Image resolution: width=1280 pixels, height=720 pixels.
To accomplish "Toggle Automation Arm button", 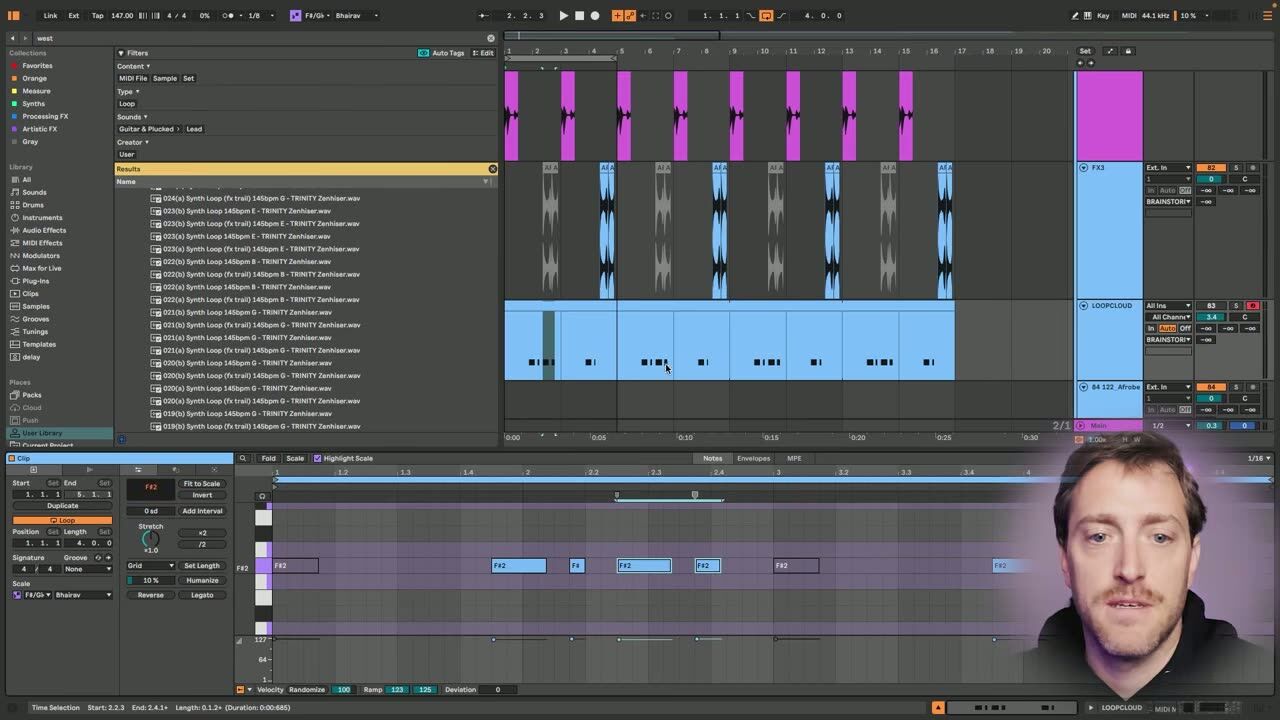I will click(x=630, y=15).
